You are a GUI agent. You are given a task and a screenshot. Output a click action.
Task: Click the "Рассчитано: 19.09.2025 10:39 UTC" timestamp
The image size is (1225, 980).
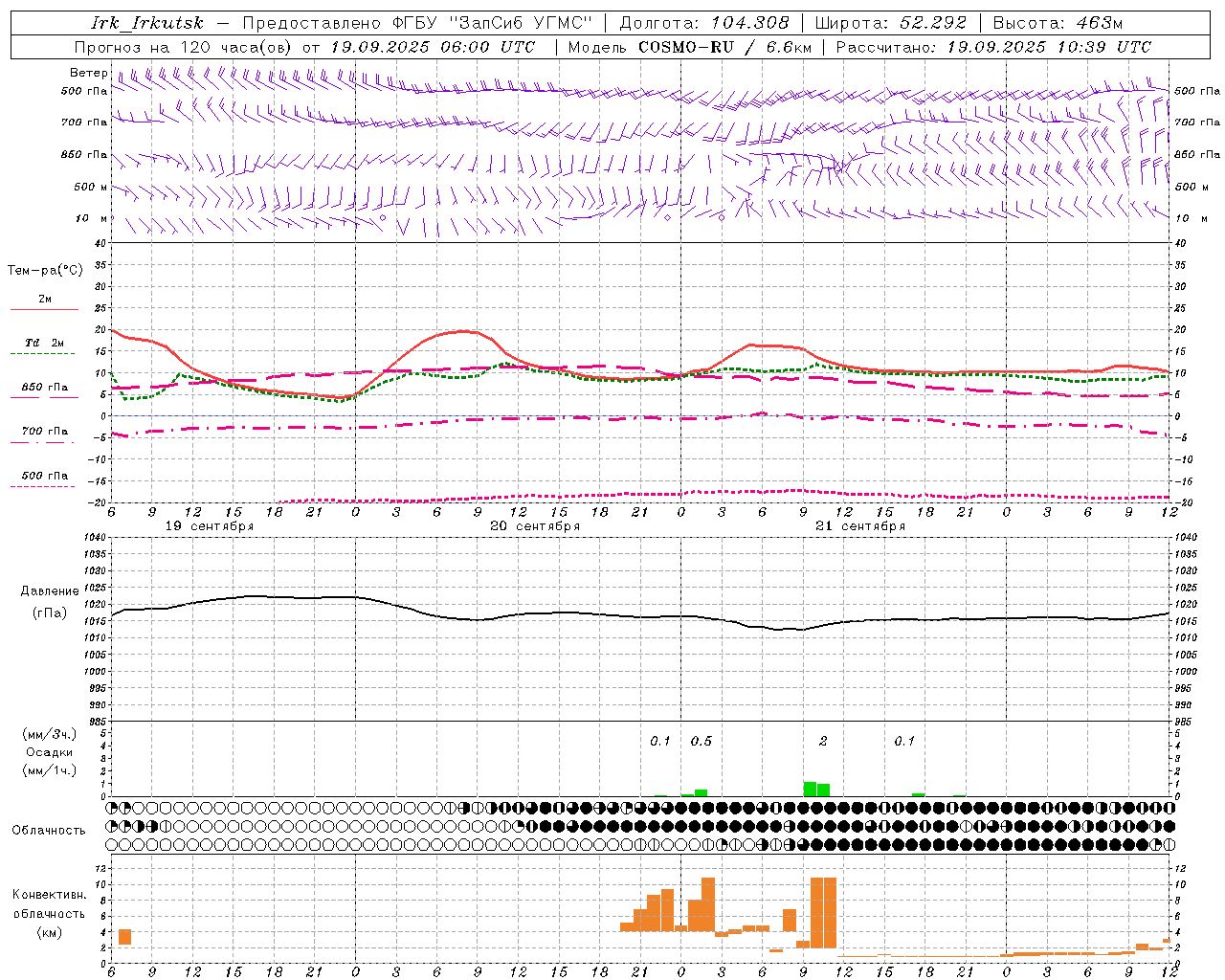pyautogui.click(x=993, y=47)
